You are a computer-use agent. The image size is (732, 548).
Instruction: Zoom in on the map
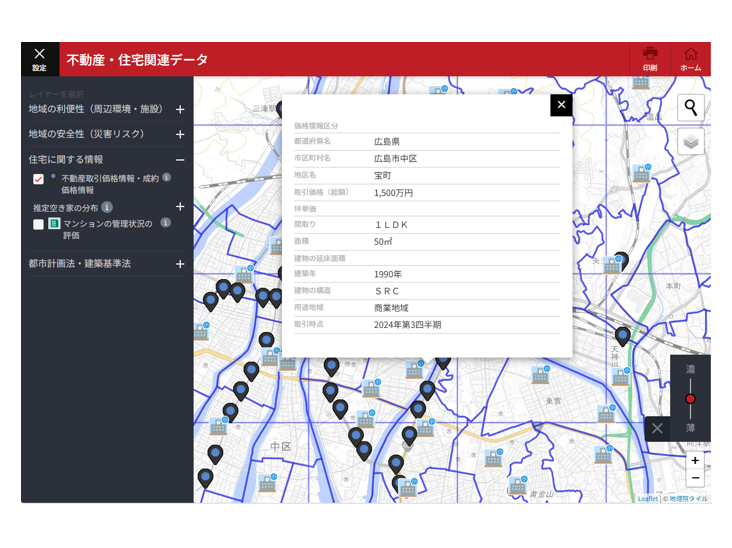coord(695,461)
